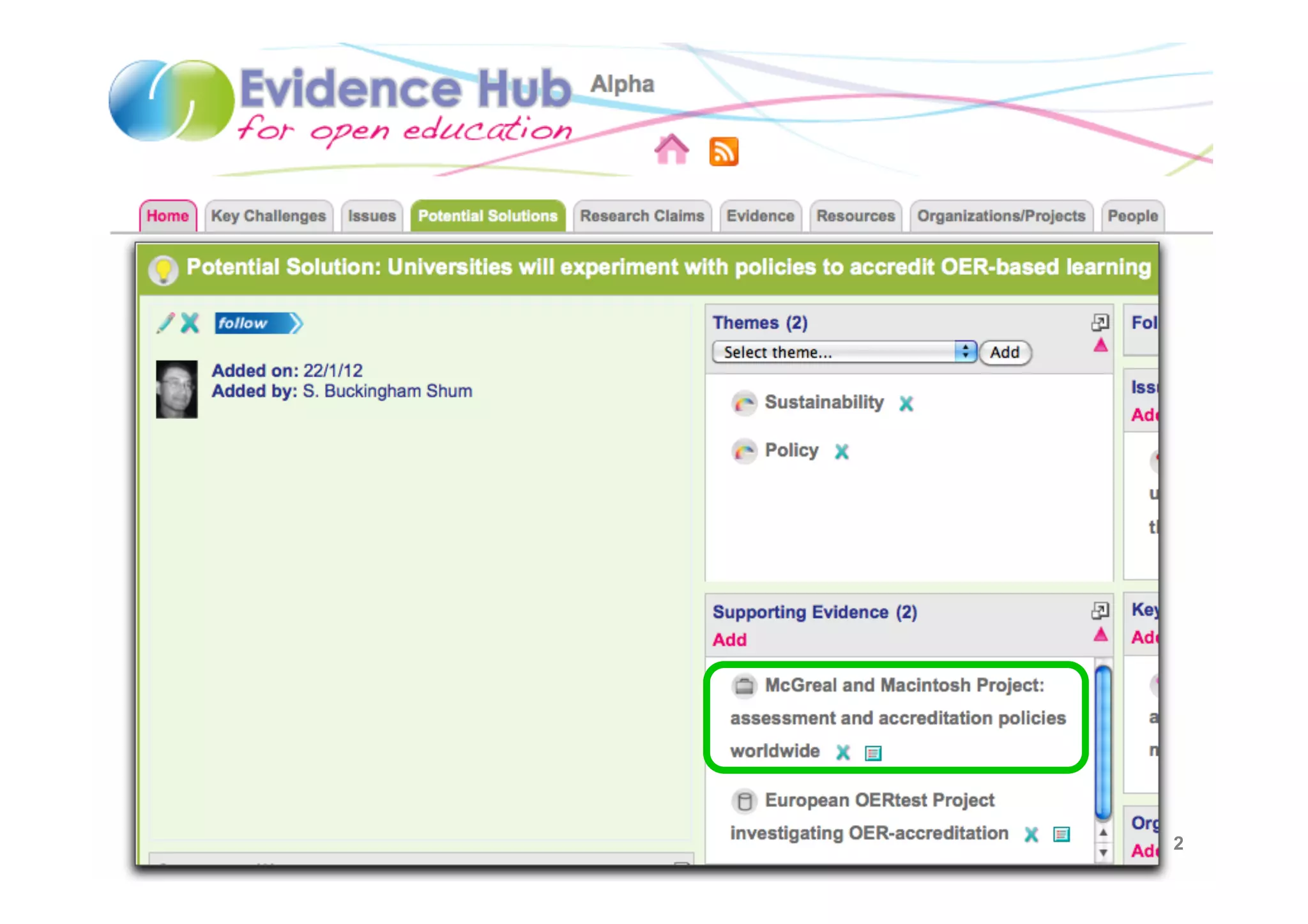Image resolution: width=1308 pixels, height=924 pixels.
Task: Click the pink Home icon
Action: (x=671, y=150)
